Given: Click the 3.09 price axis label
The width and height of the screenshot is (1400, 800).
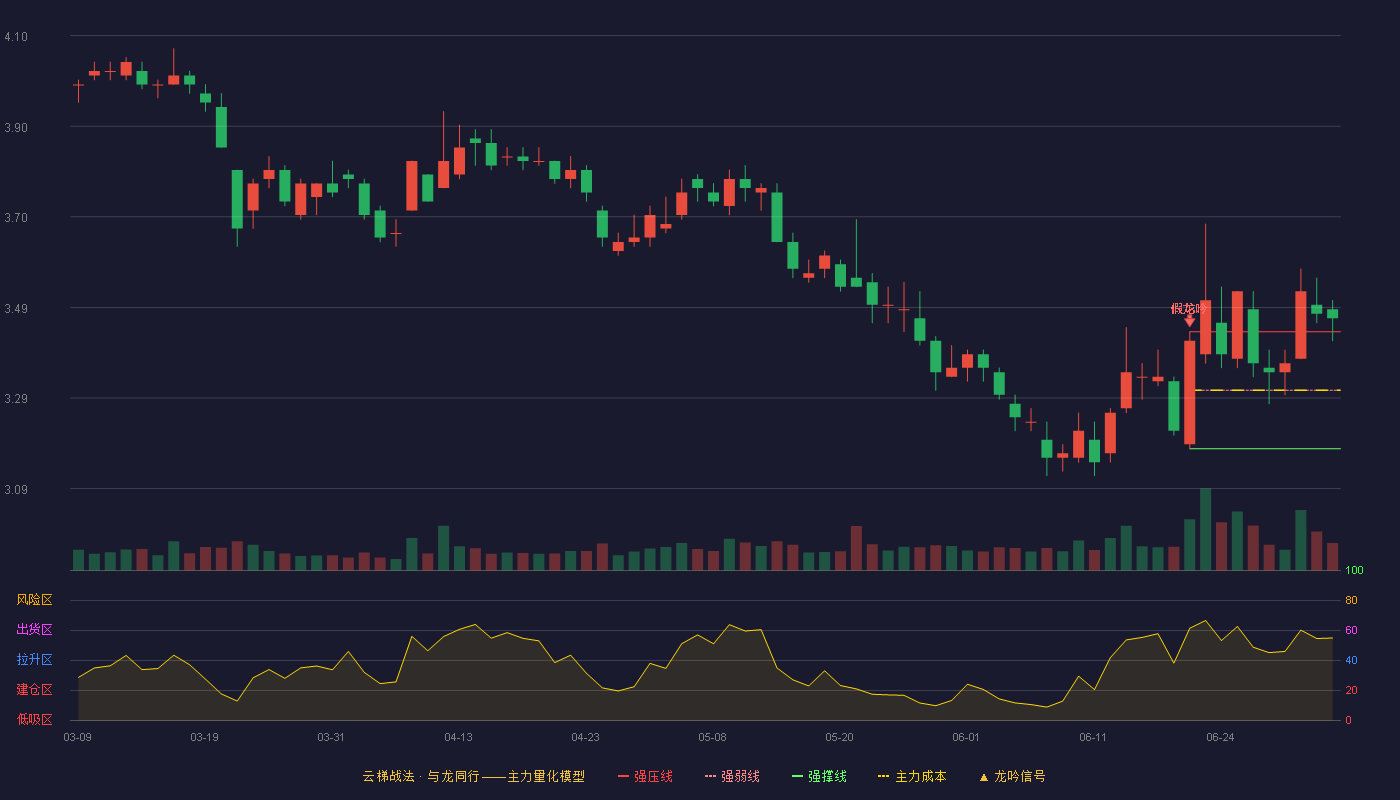Looking at the screenshot, I should (x=16, y=490).
